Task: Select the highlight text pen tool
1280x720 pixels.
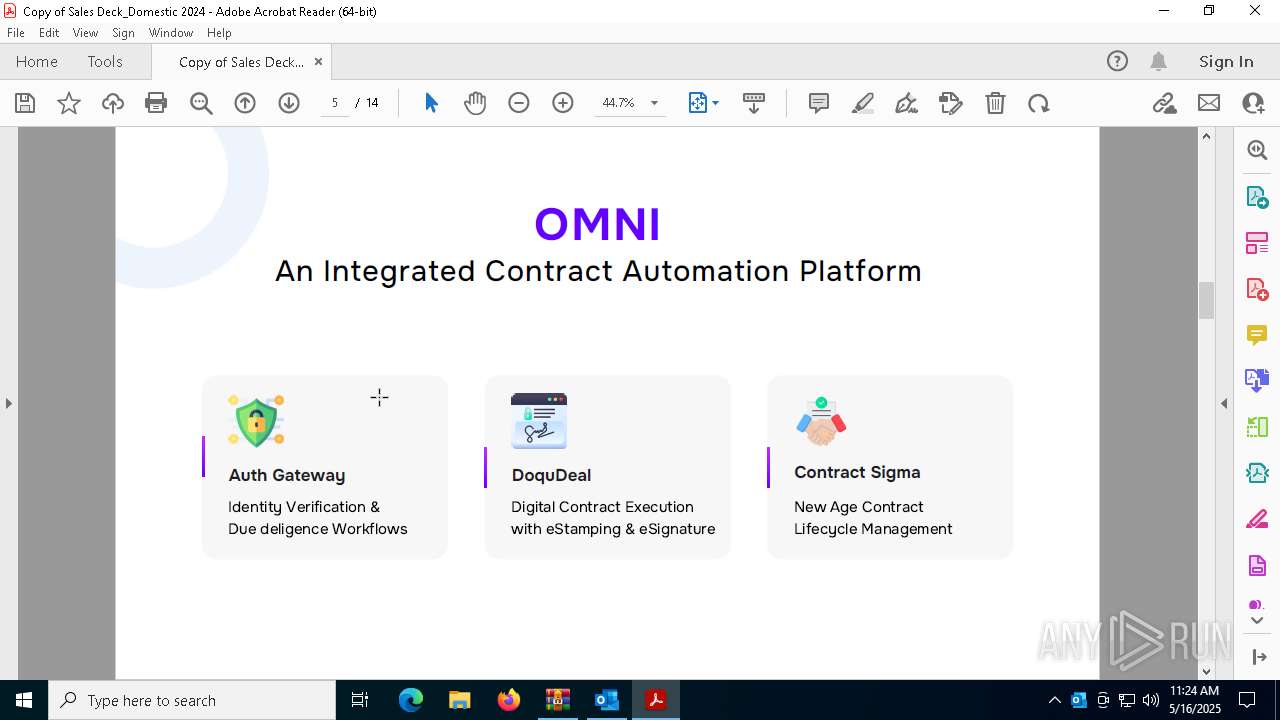Action: point(863,103)
